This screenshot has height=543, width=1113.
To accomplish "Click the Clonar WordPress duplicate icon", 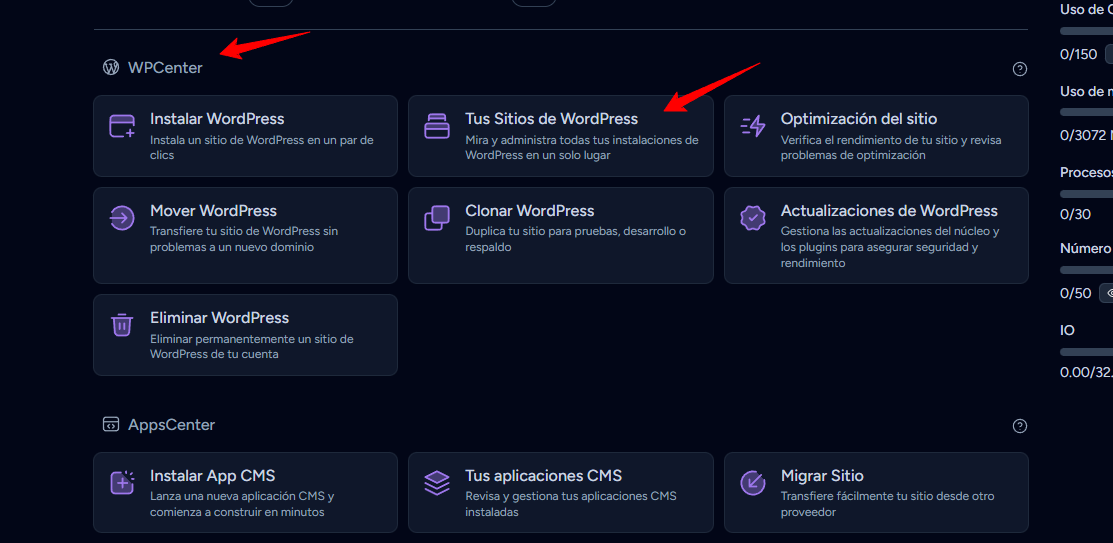I will [437, 218].
